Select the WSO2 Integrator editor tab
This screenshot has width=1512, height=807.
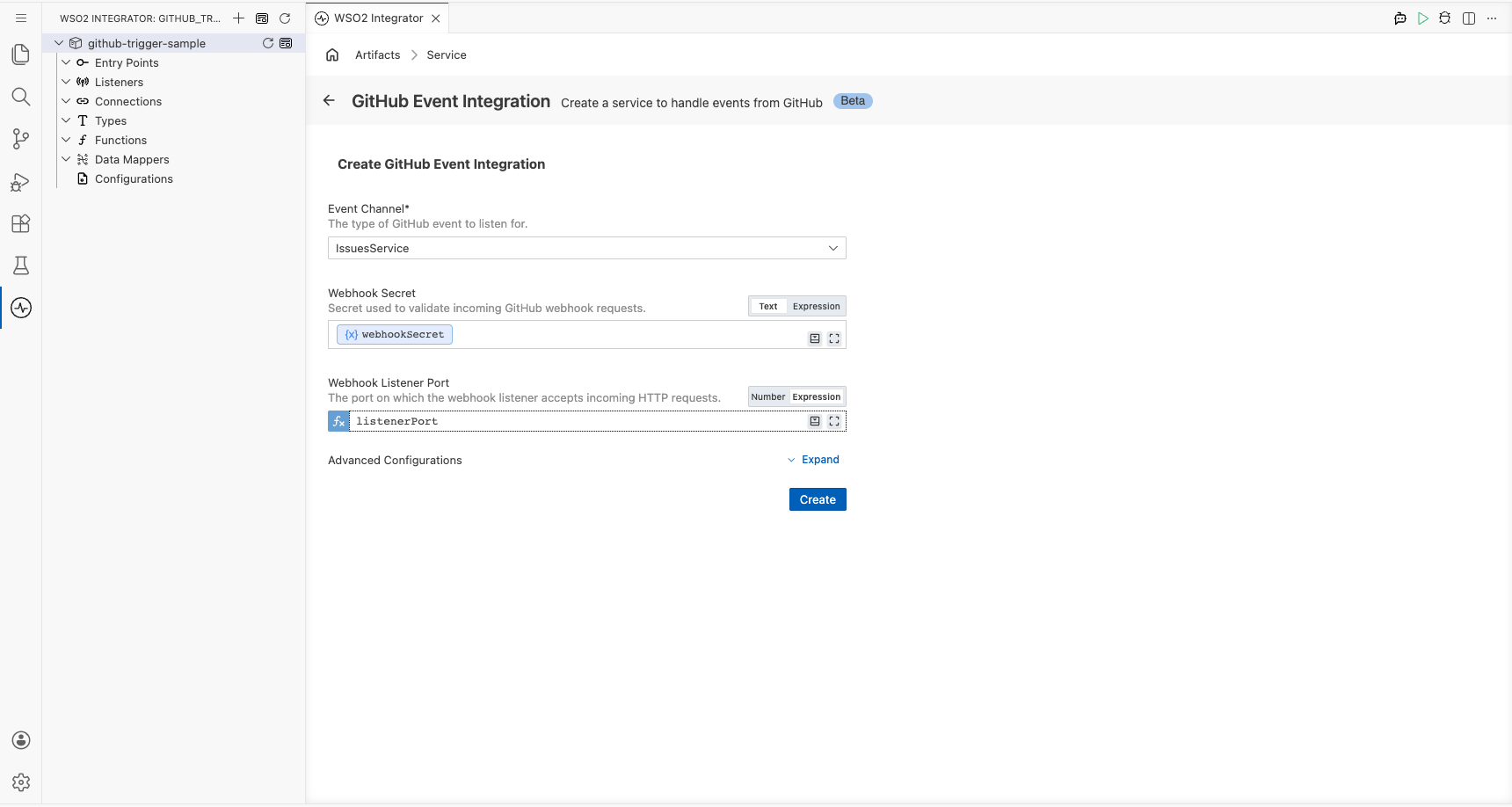[x=378, y=18]
